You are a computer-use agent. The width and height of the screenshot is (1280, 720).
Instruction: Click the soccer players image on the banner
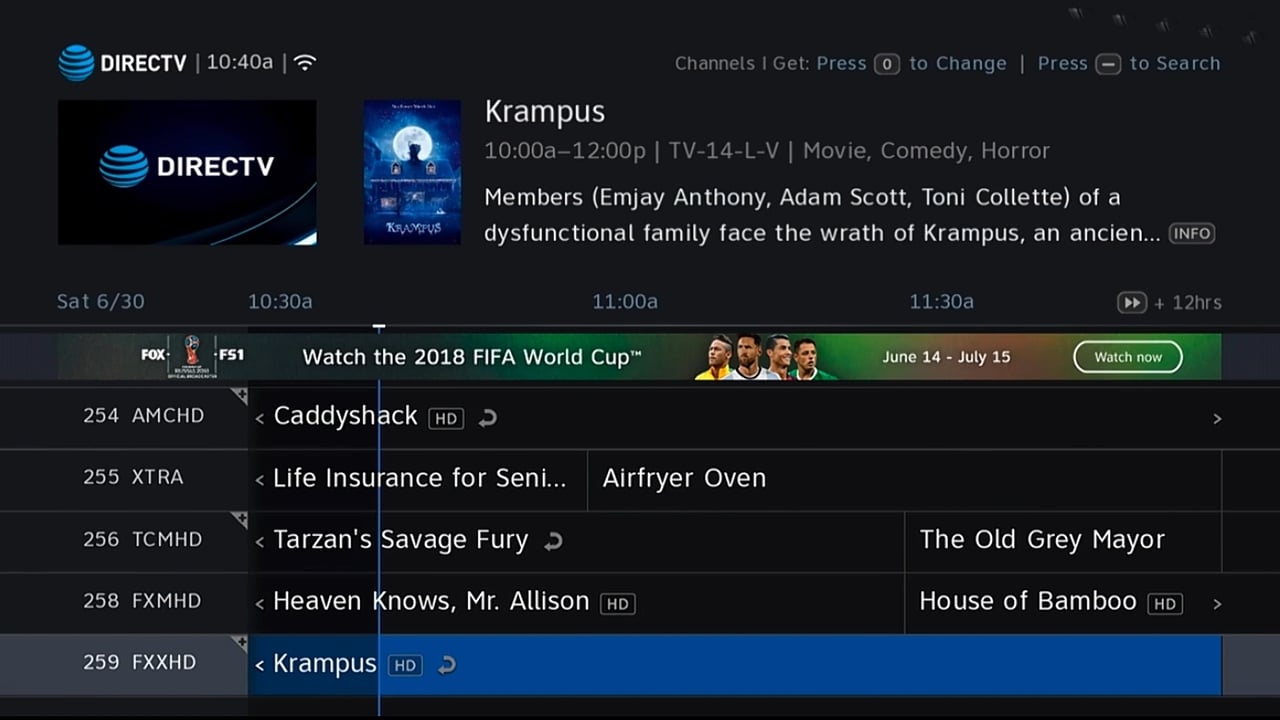766,357
